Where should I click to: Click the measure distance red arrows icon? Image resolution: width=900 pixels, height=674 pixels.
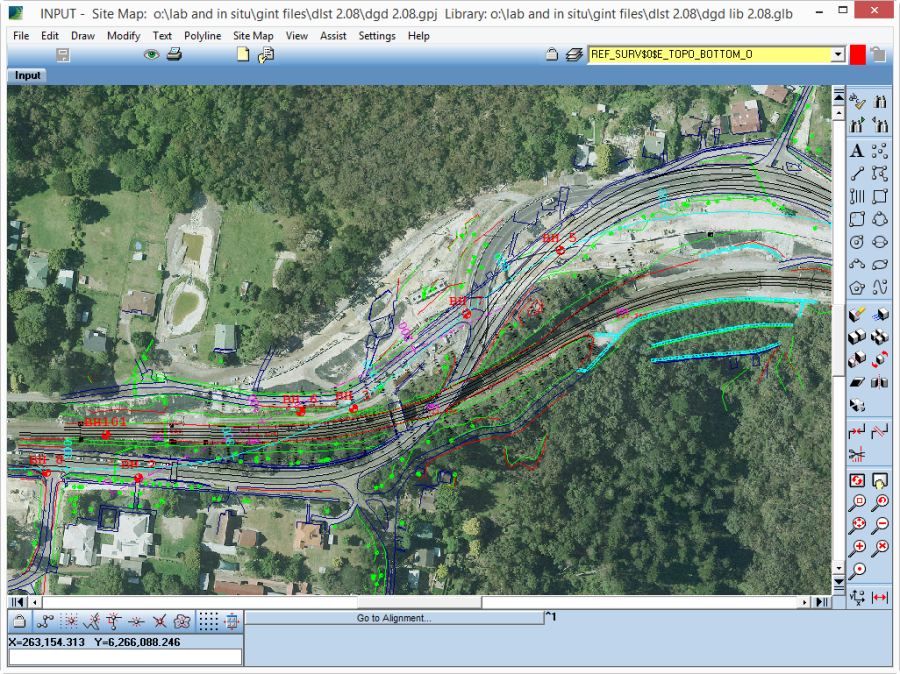click(880, 598)
